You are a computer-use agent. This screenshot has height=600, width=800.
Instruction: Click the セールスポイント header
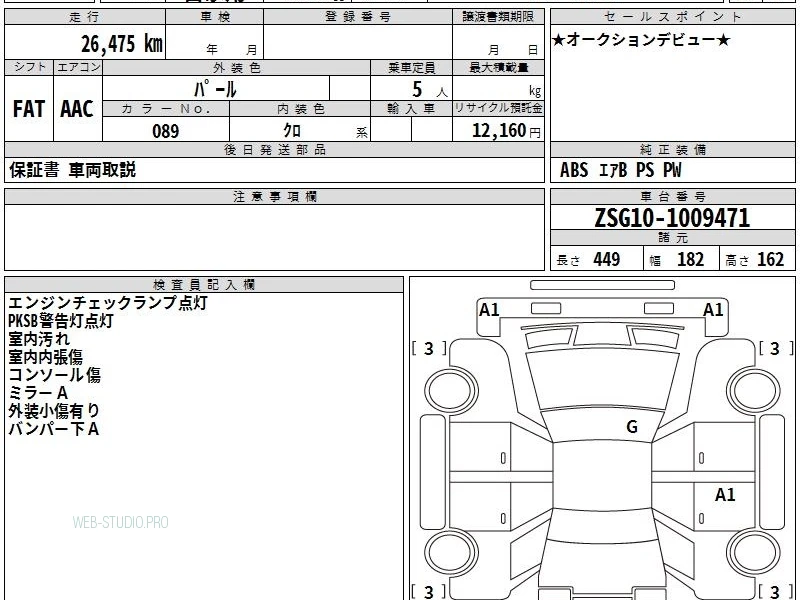coord(672,17)
